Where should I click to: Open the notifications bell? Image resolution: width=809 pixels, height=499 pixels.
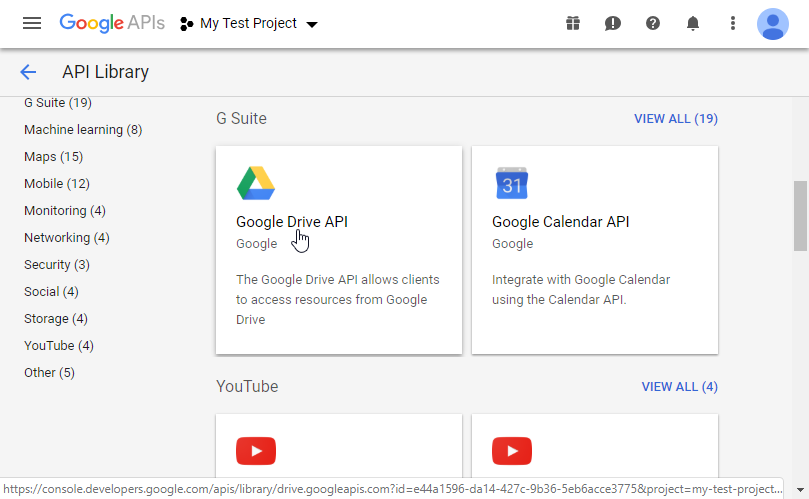(x=693, y=23)
